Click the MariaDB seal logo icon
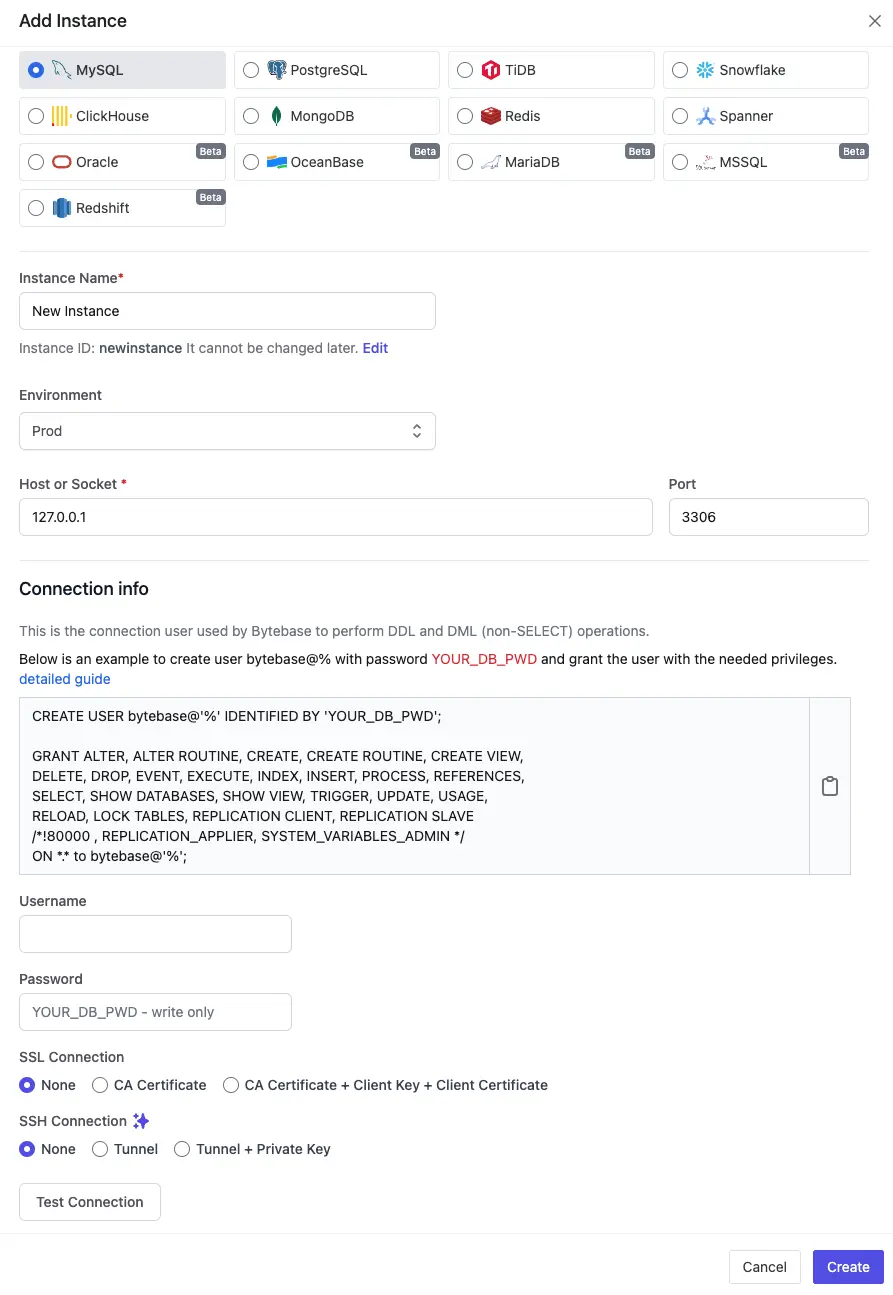 click(x=491, y=162)
